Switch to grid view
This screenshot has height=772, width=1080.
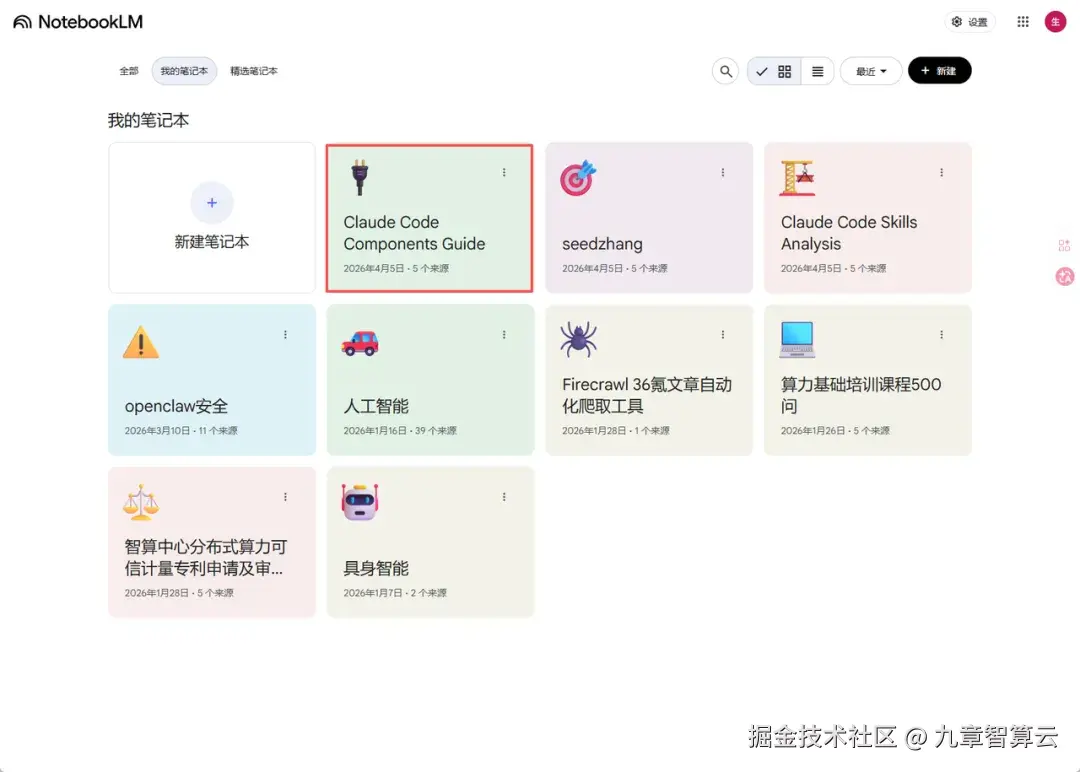tap(784, 71)
